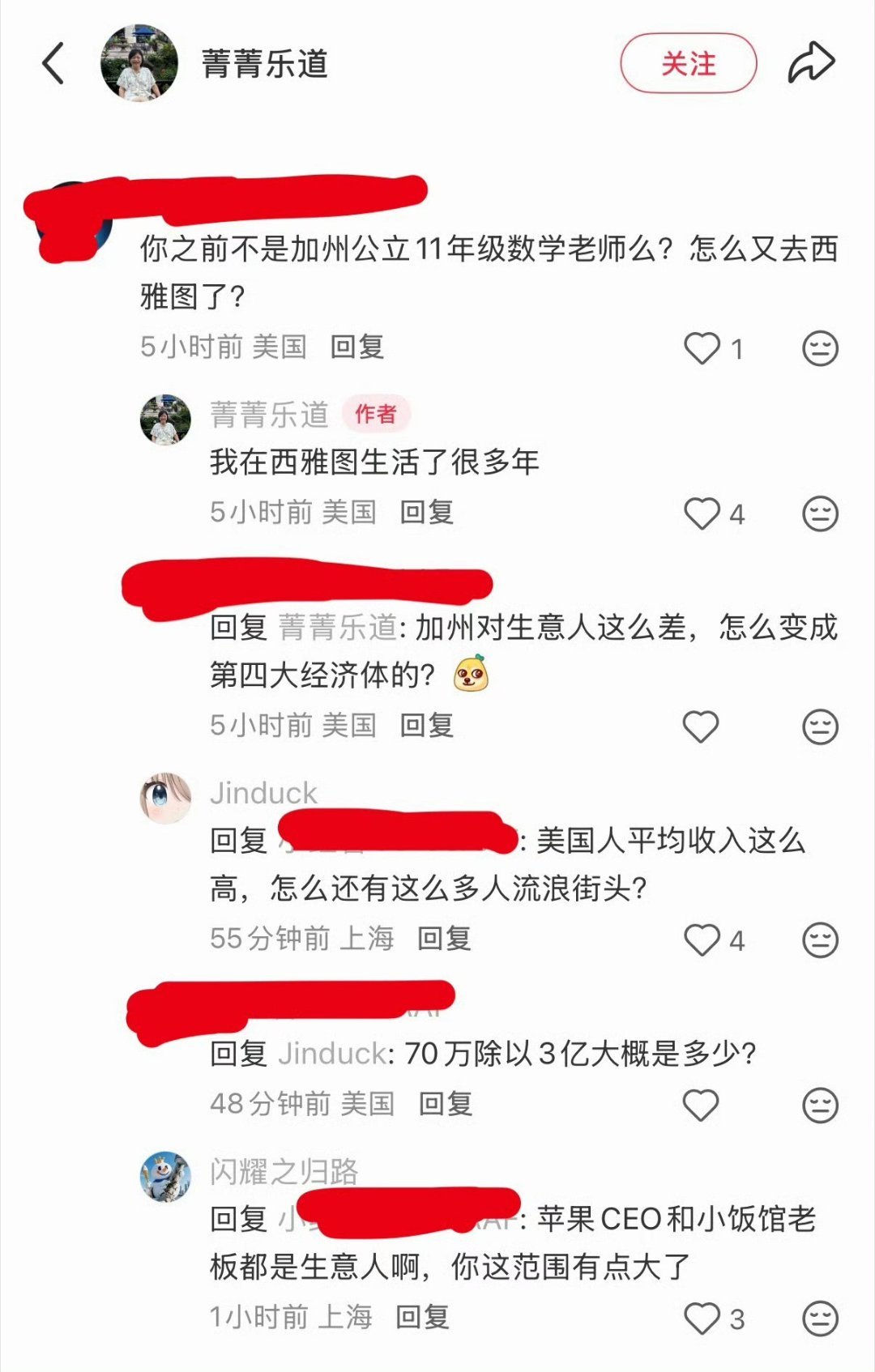Go back using the left arrow
875x1372 pixels.
(53, 63)
